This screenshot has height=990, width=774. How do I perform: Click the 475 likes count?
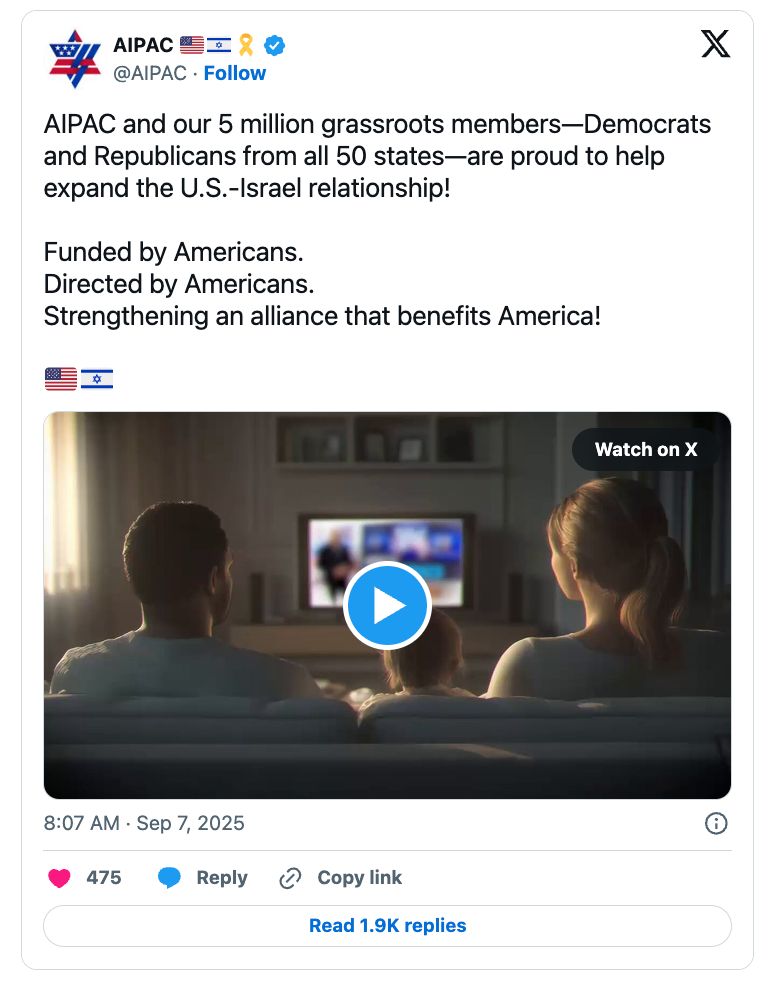coord(104,878)
